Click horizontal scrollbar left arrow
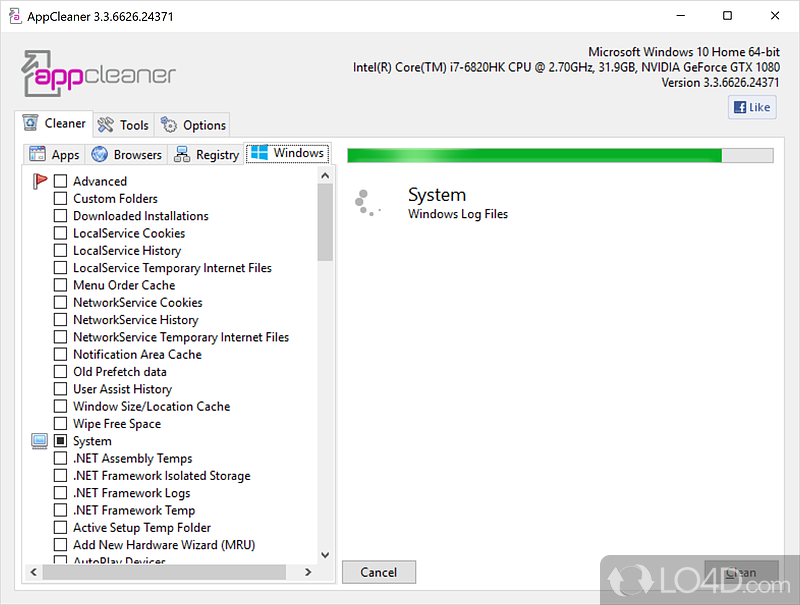 (34, 572)
